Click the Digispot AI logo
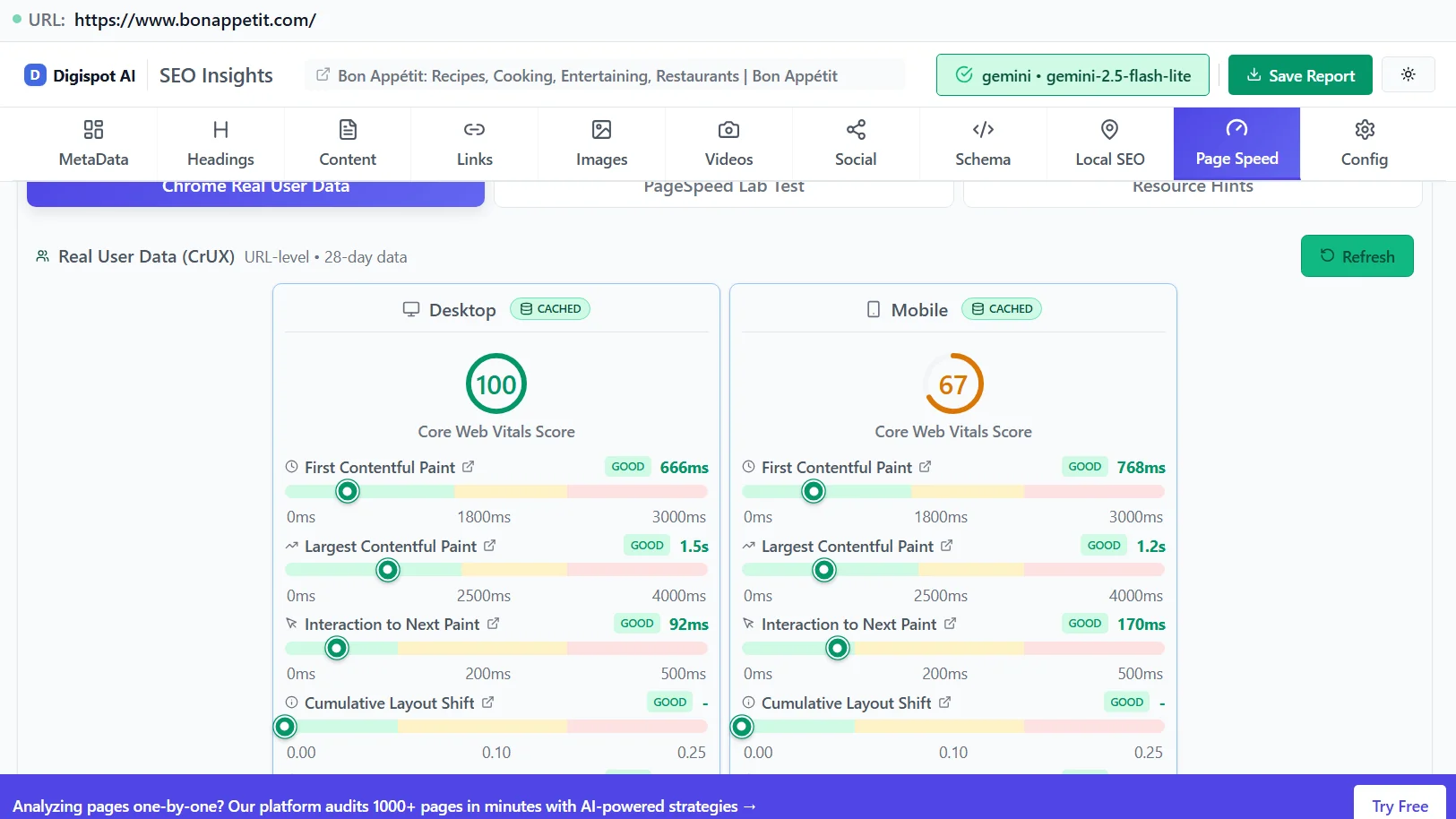The width and height of the screenshot is (1456, 819). pos(80,75)
